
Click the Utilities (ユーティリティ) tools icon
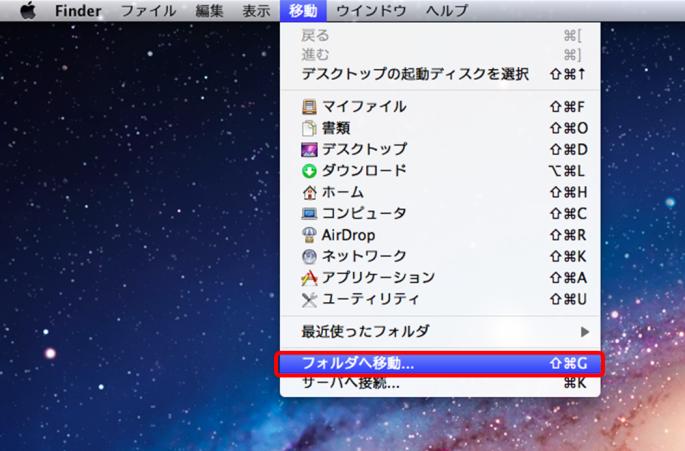point(309,299)
